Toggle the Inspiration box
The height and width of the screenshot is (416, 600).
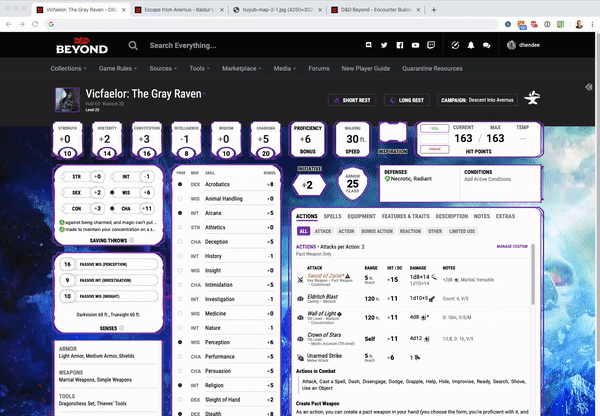(393, 134)
